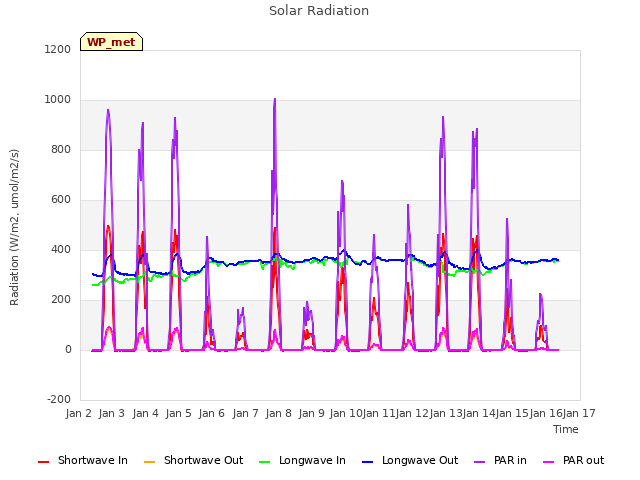
Task: Click the 1000 y-axis value
Action: (x=58, y=100)
